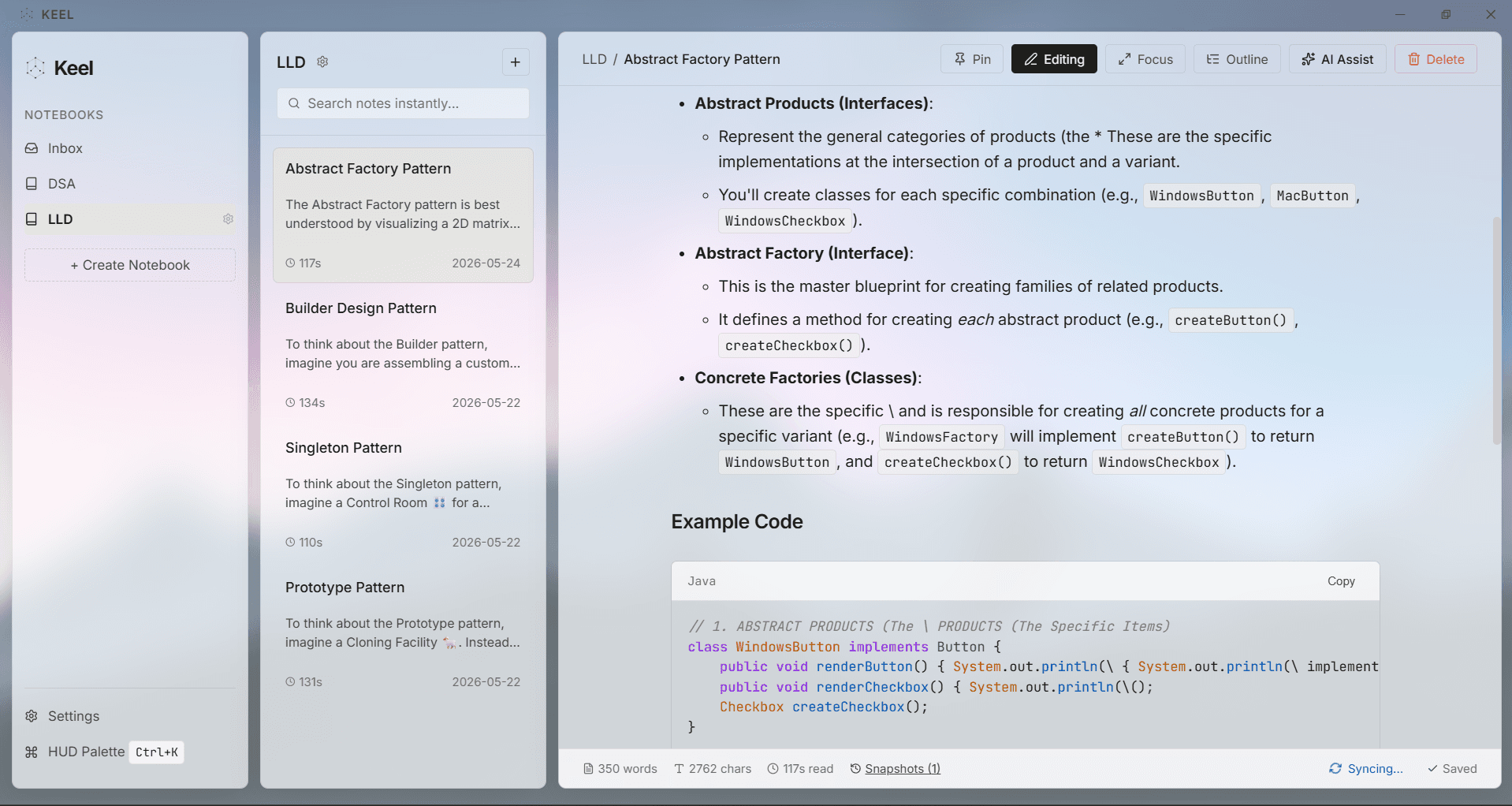Click the Abstract Factory Pattern breadcrumb title

(x=702, y=59)
